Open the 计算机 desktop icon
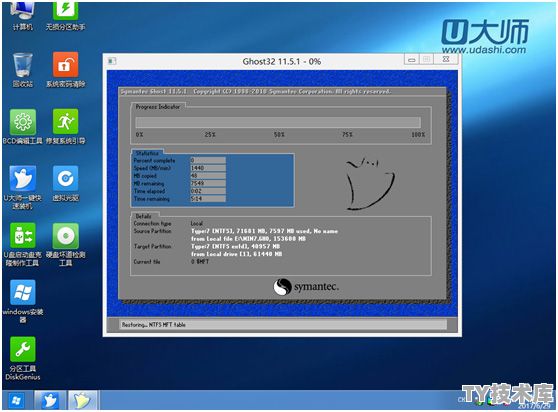This screenshot has height=412, width=558. (23, 16)
